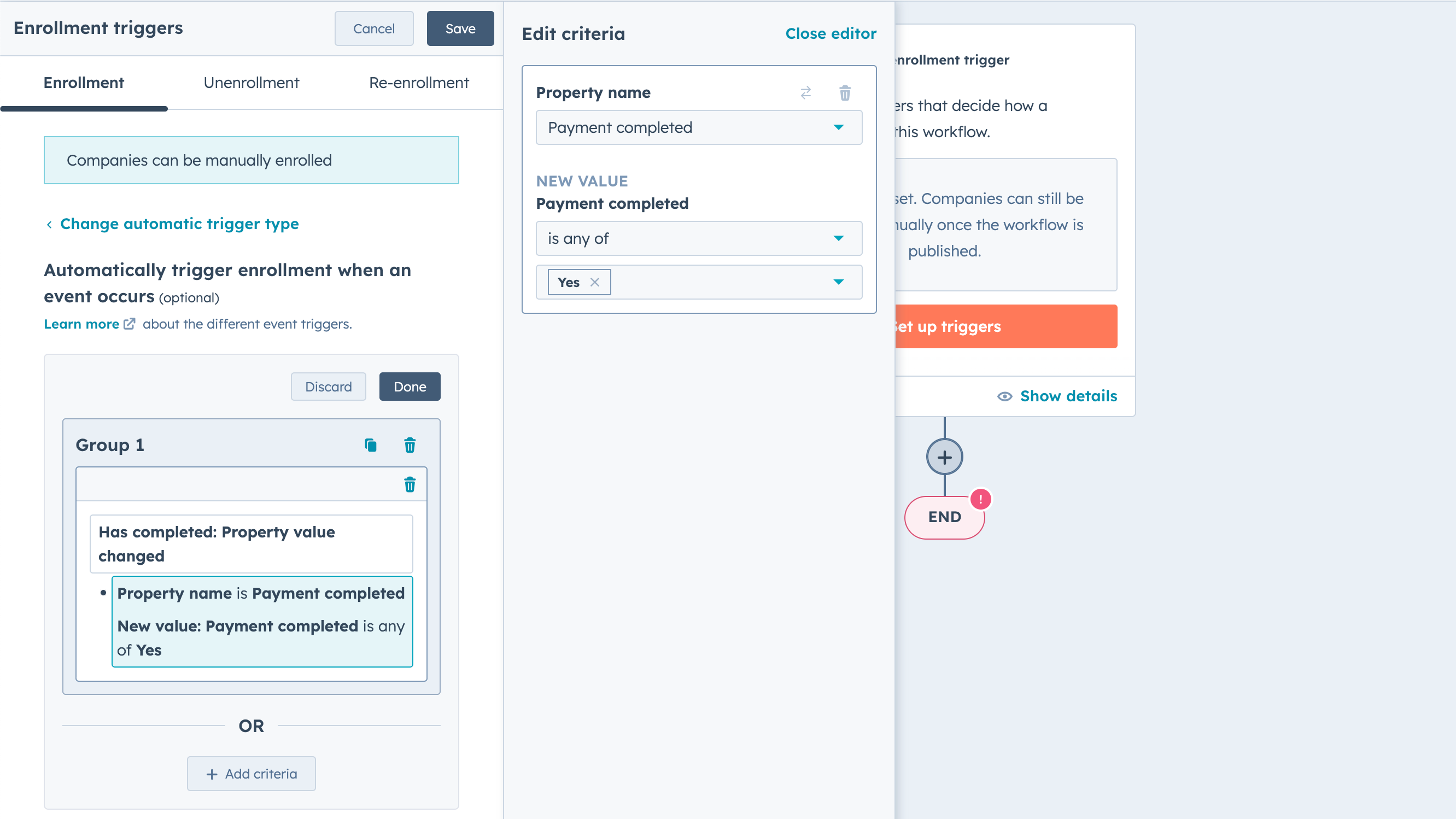
Task: Switch to the Re-enrollment tab
Action: 418,83
